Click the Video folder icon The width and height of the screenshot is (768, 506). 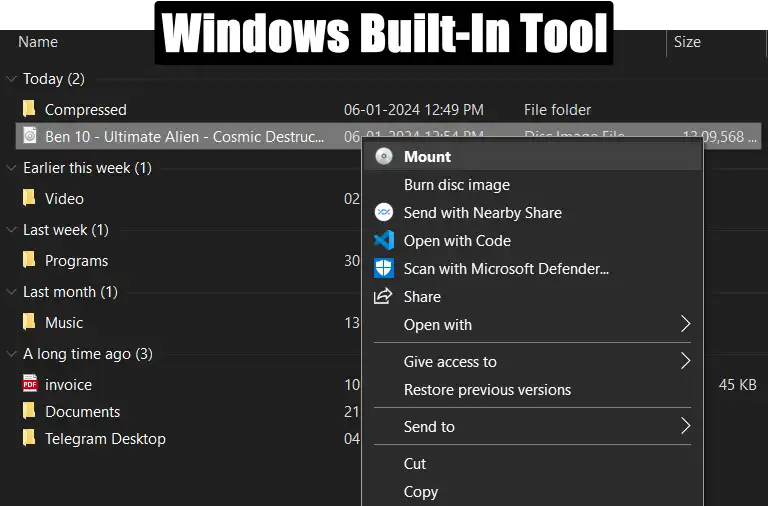[29, 198]
